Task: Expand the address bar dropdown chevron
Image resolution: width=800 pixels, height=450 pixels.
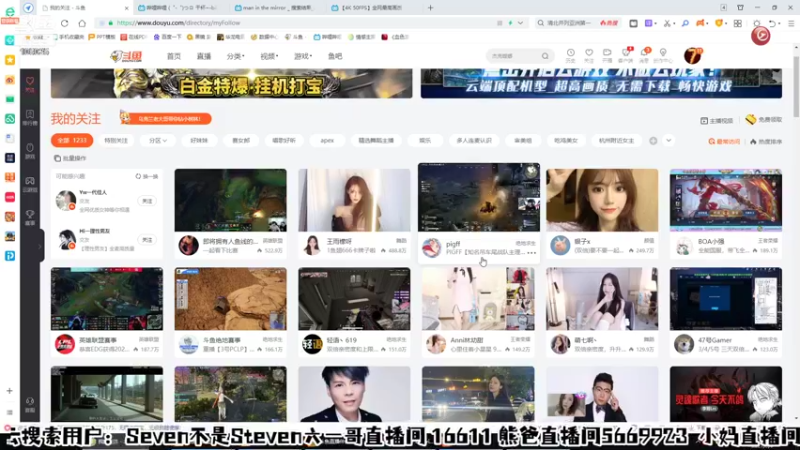Action: (520, 23)
